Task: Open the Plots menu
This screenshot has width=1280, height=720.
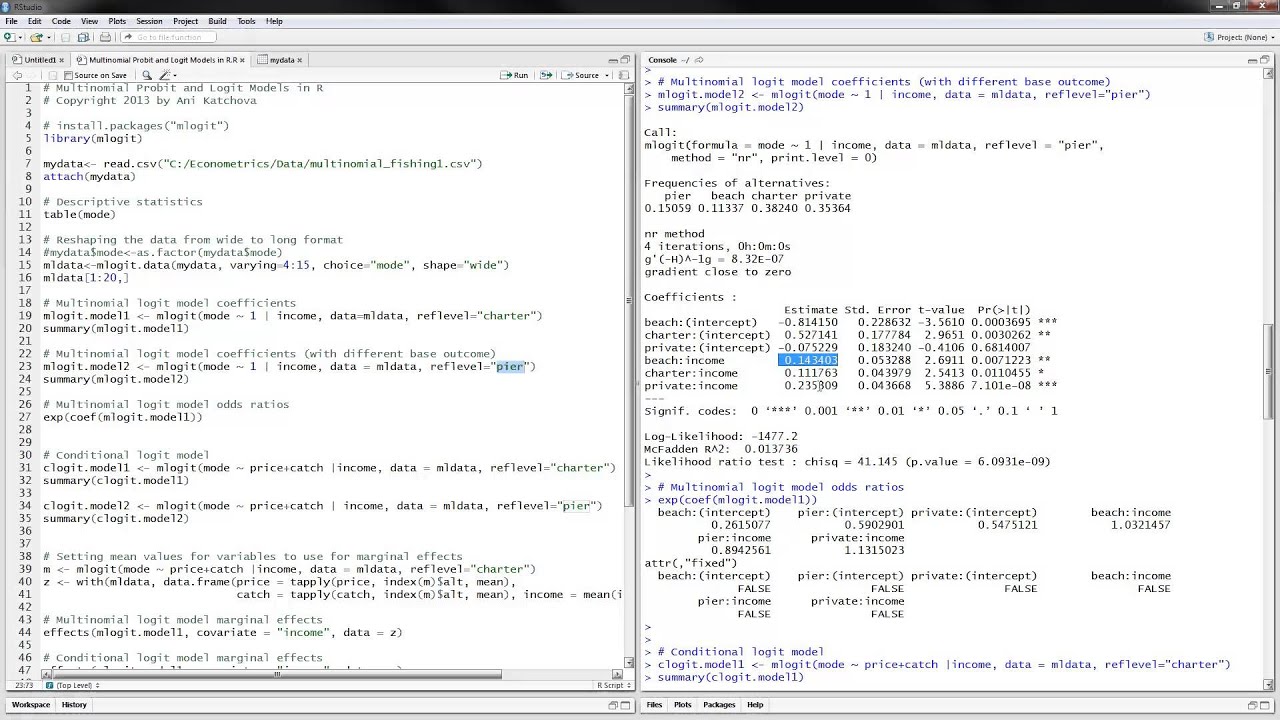Action: pyautogui.click(x=117, y=21)
